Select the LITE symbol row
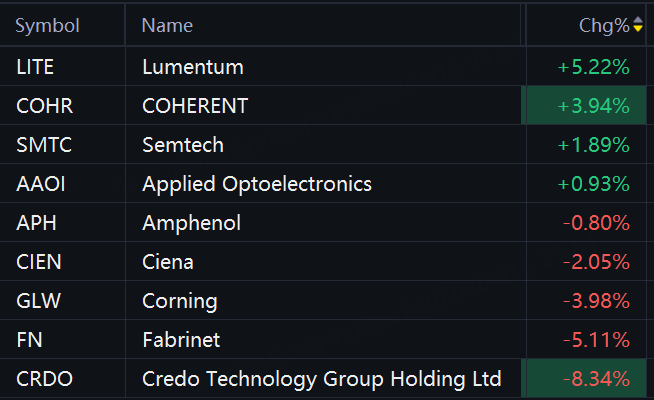The width and height of the screenshot is (654, 400). point(323,66)
